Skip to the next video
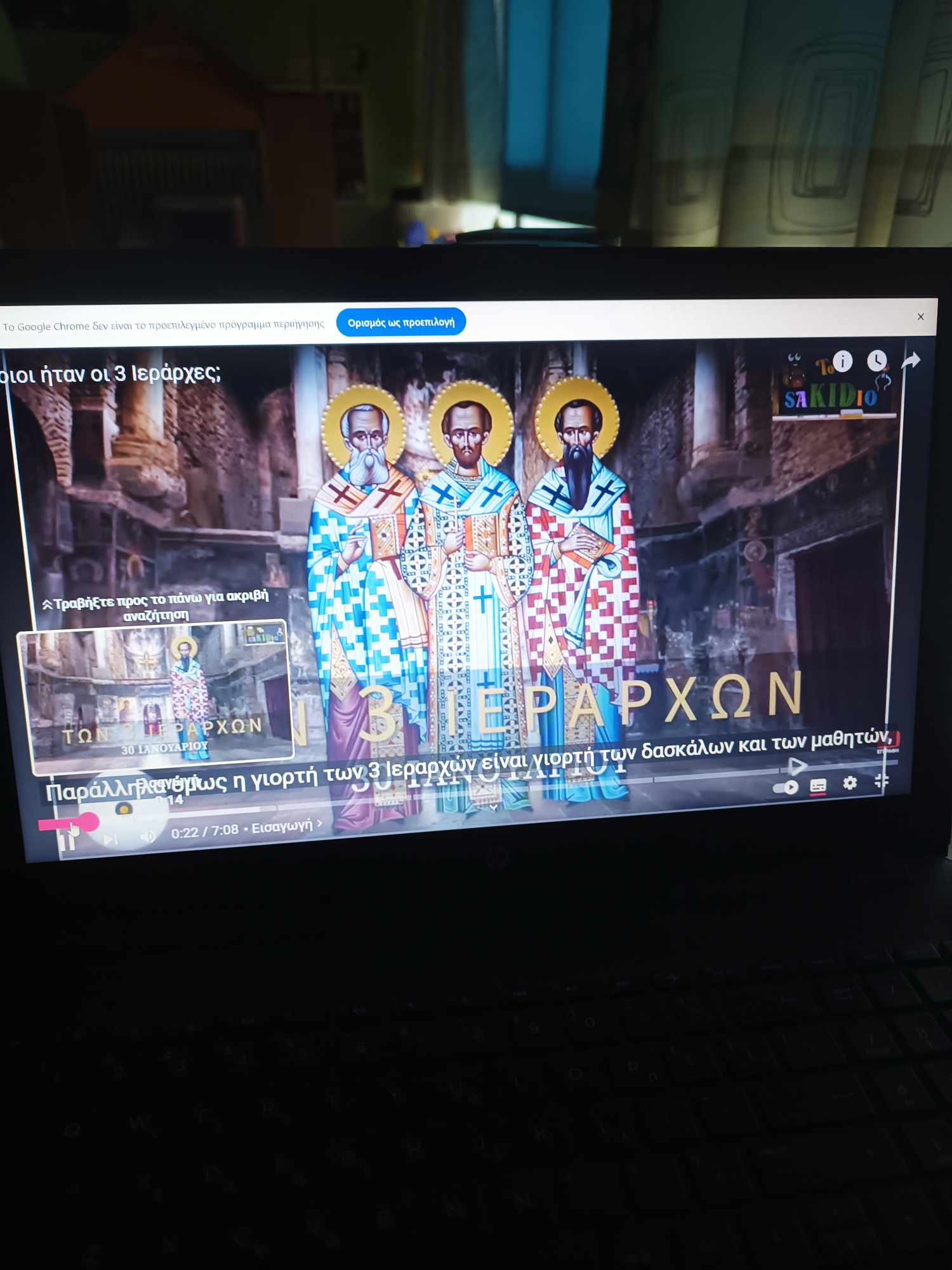Image resolution: width=952 pixels, height=1270 pixels. coord(110,839)
